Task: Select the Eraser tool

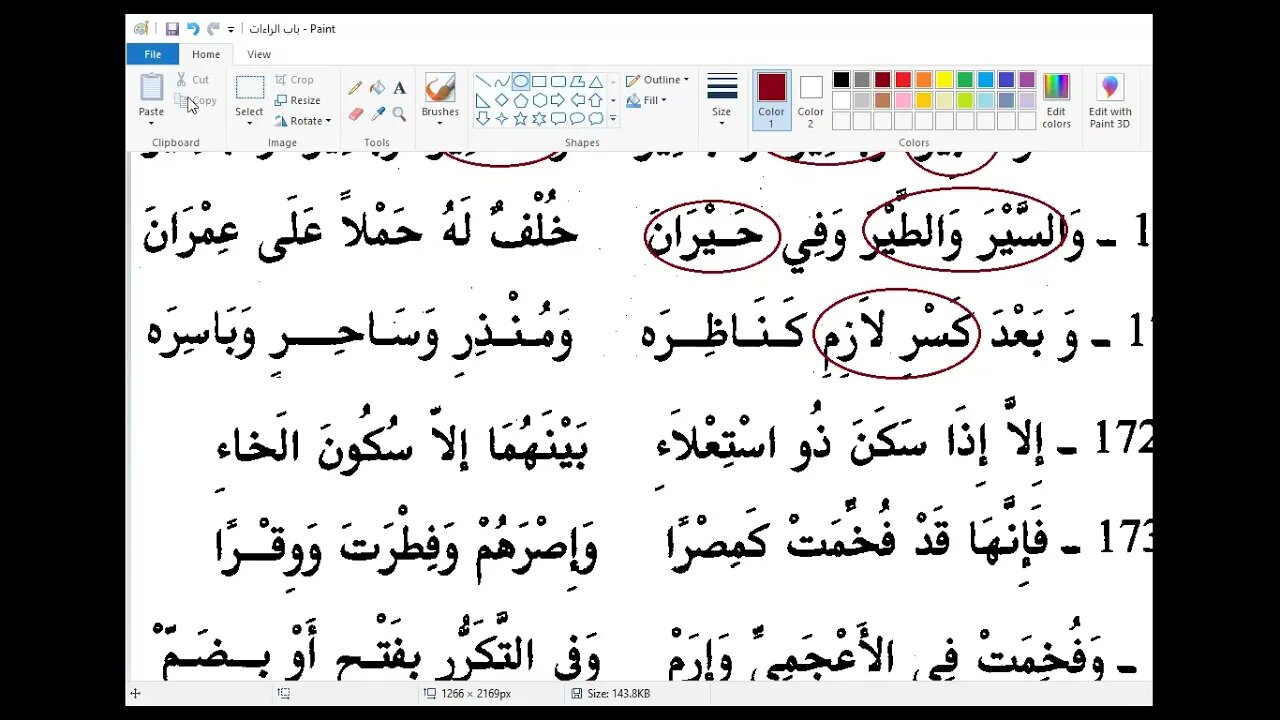Action: [x=355, y=114]
